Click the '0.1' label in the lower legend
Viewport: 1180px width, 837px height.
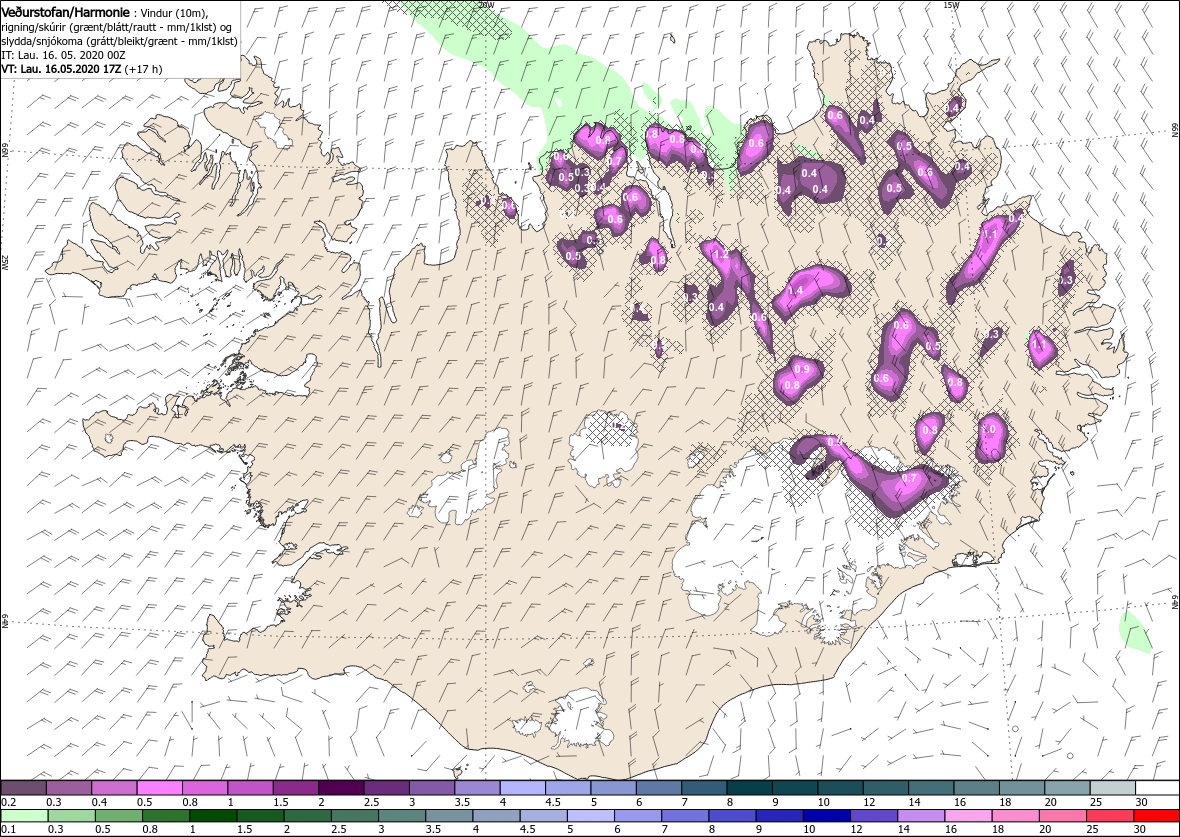[x=8, y=830]
